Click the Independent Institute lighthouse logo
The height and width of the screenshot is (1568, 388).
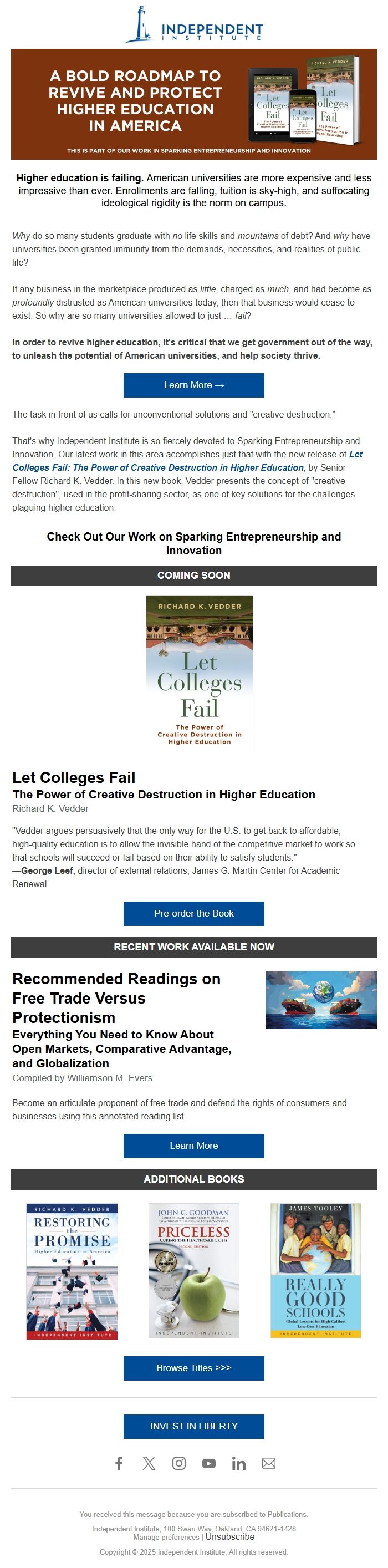click(194, 24)
